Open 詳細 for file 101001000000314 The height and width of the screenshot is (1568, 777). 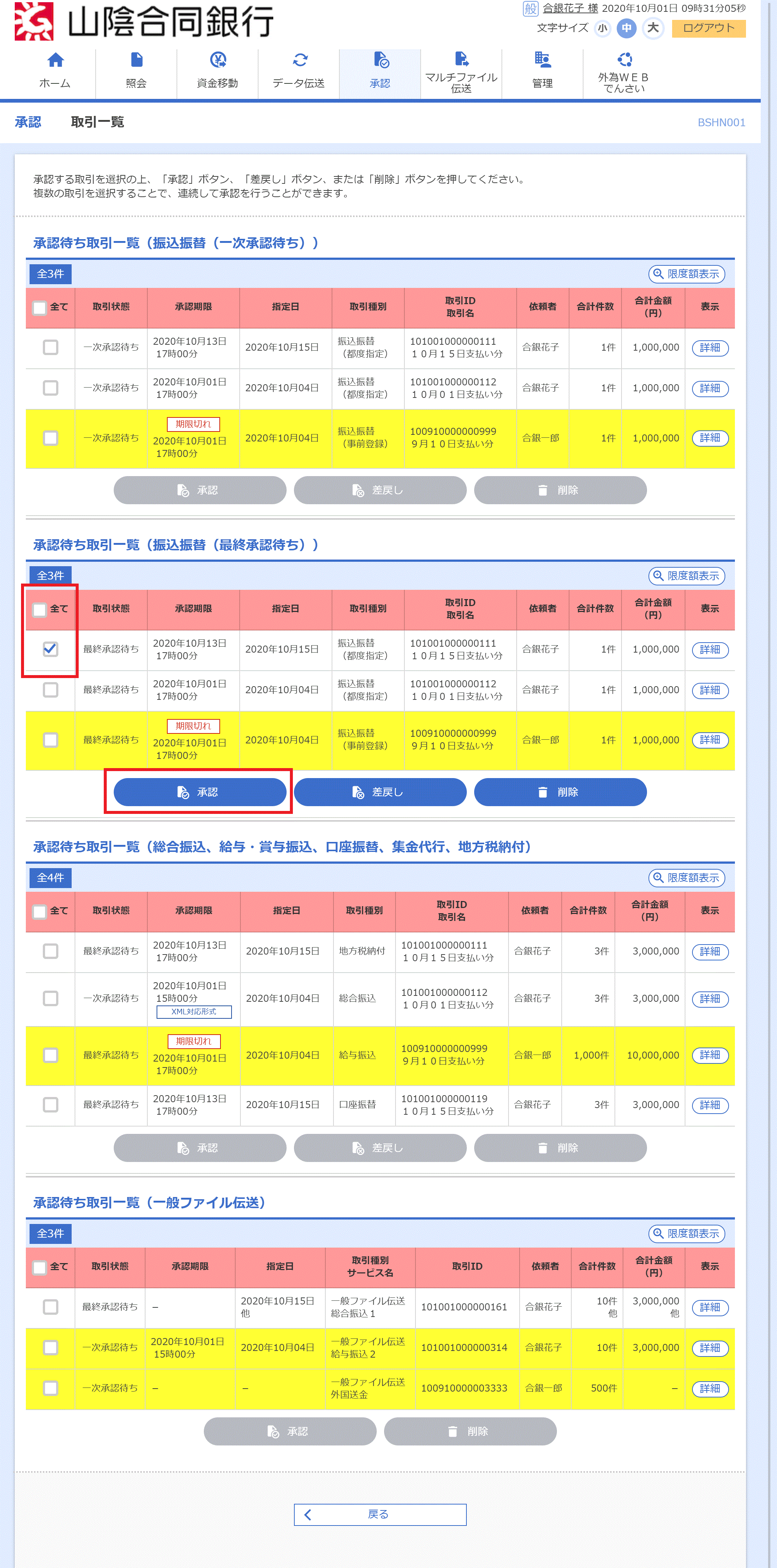point(710,1348)
